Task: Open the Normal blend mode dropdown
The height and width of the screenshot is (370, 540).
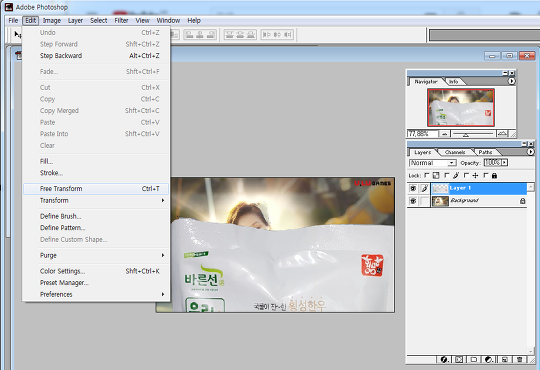Action: (433, 163)
